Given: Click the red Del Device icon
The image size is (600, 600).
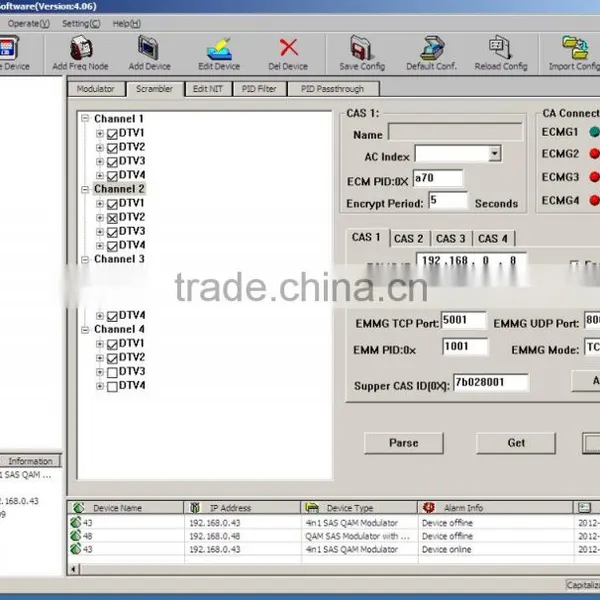Looking at the screenshot, I should (289, 47).
